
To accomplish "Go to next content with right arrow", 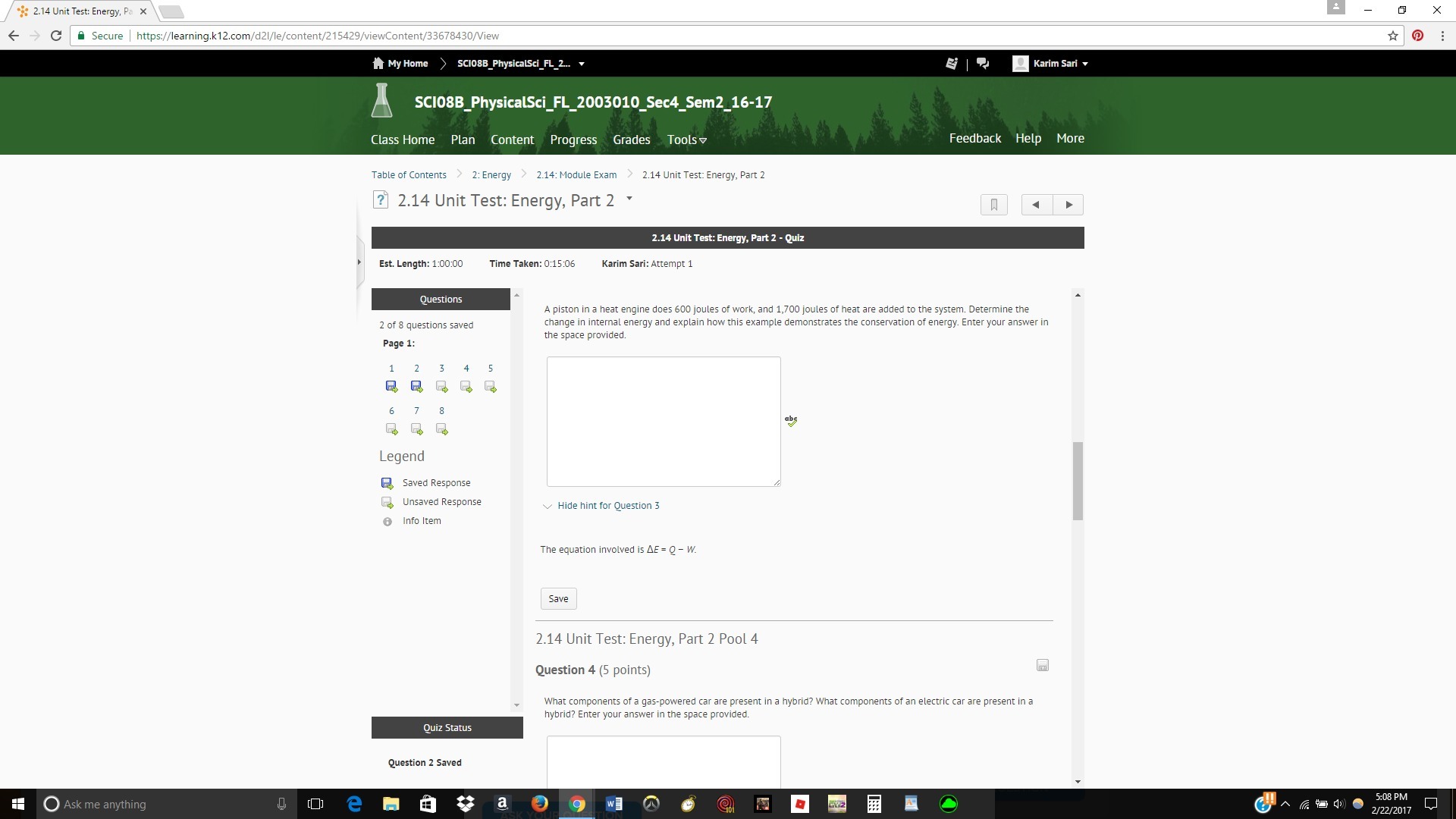I will (x=1068, y=205).
